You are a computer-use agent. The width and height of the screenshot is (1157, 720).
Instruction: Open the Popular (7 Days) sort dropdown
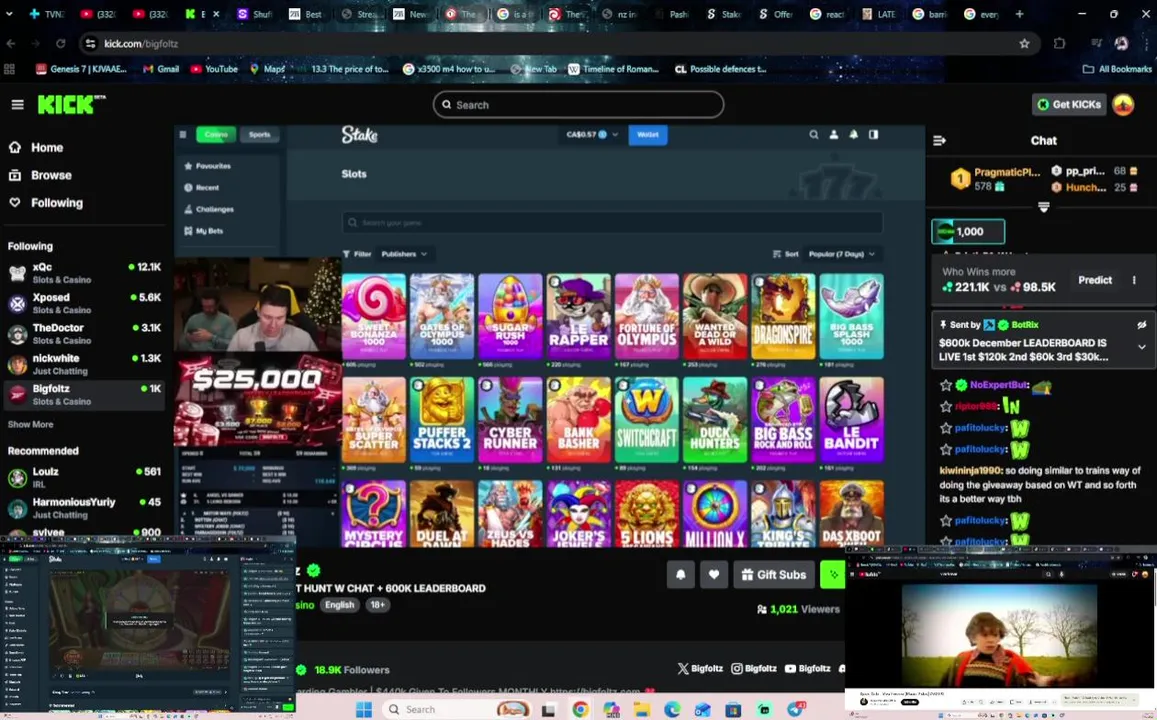[x=842, y=254]
